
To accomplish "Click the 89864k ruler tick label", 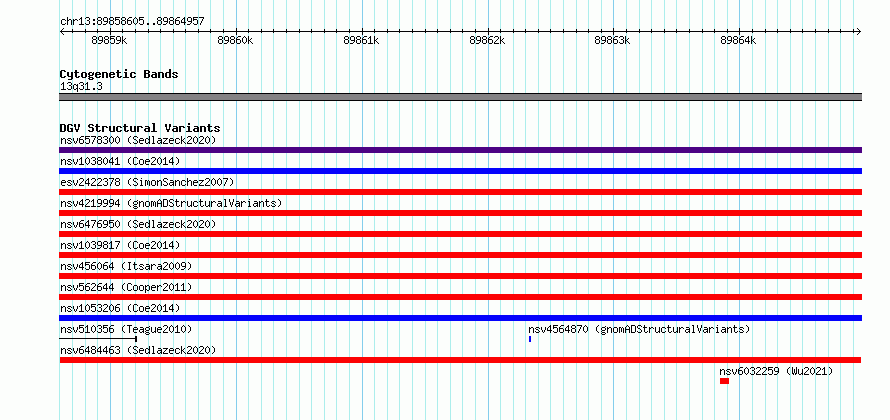I will (738, 41).
